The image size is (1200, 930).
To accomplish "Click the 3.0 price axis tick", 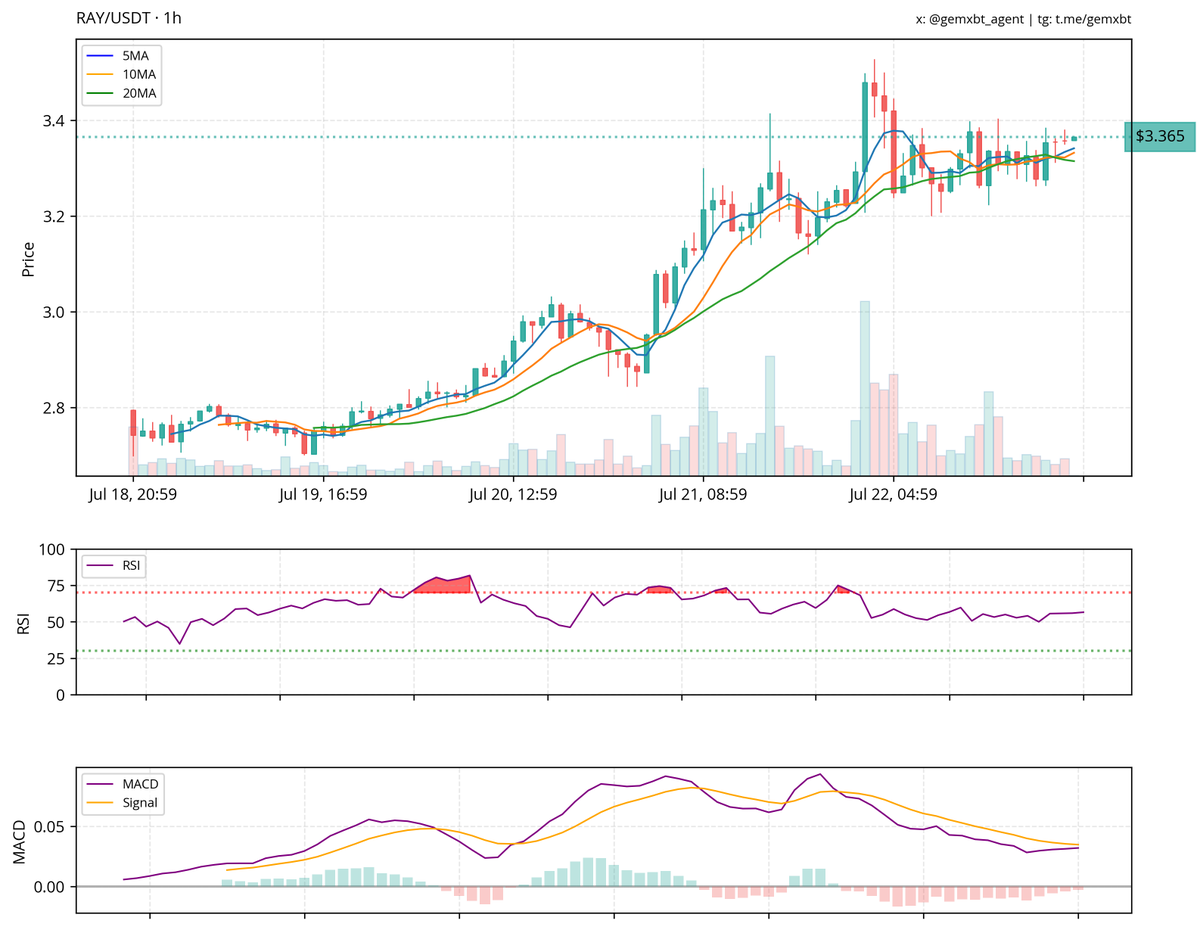I will [x=54, y=313].
